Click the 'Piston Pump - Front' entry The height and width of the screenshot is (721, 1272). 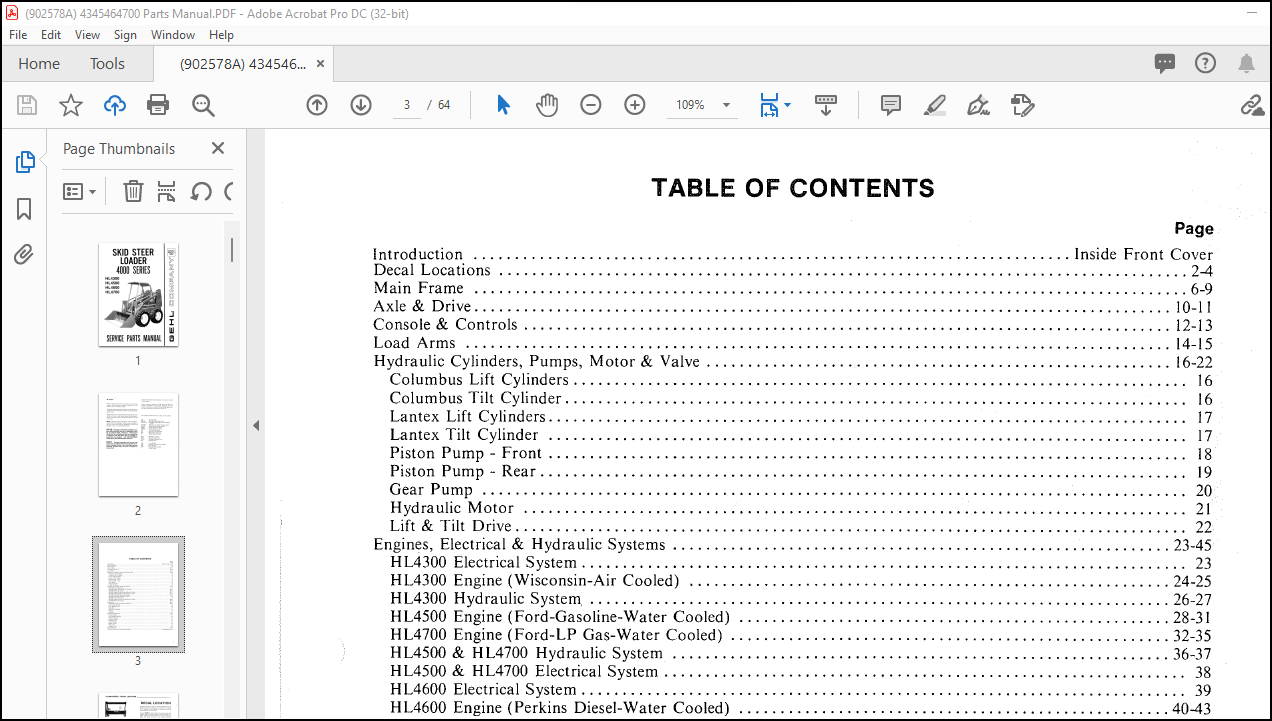(x=466, y=453)
